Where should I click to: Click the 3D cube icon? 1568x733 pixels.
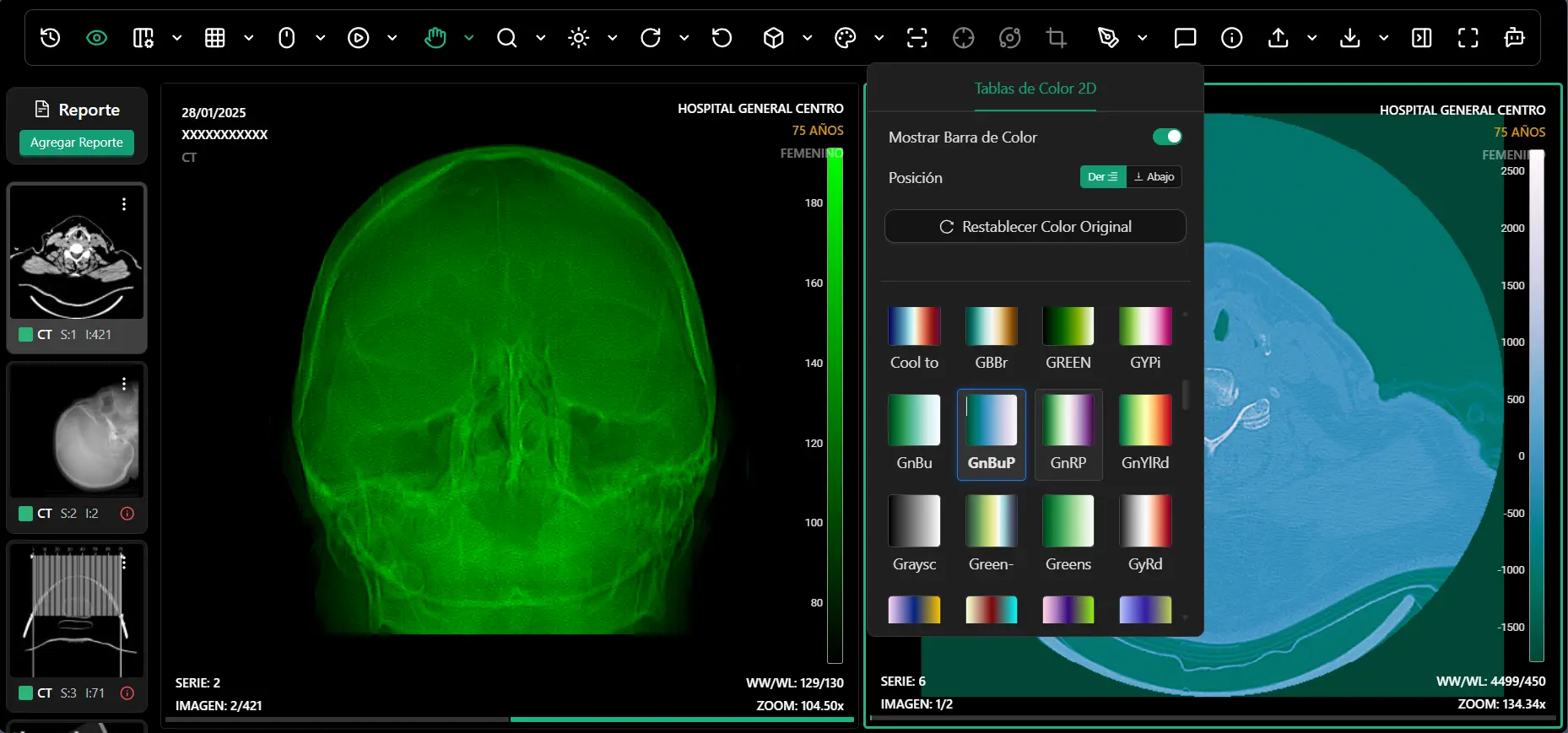pyautogui.click(x=773, y=38)
